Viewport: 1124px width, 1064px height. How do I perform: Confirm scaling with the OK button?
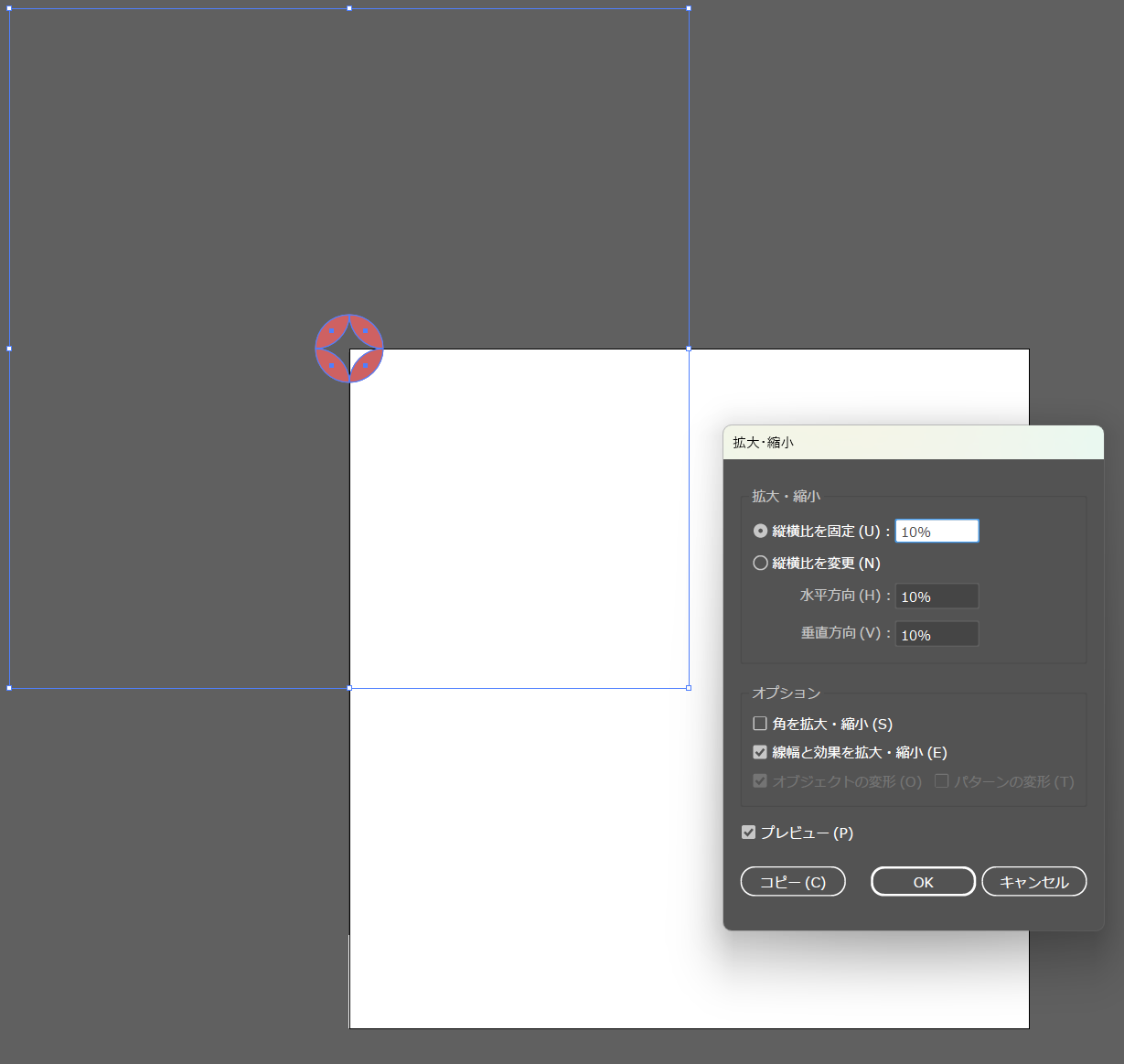(x=923, y=882)
